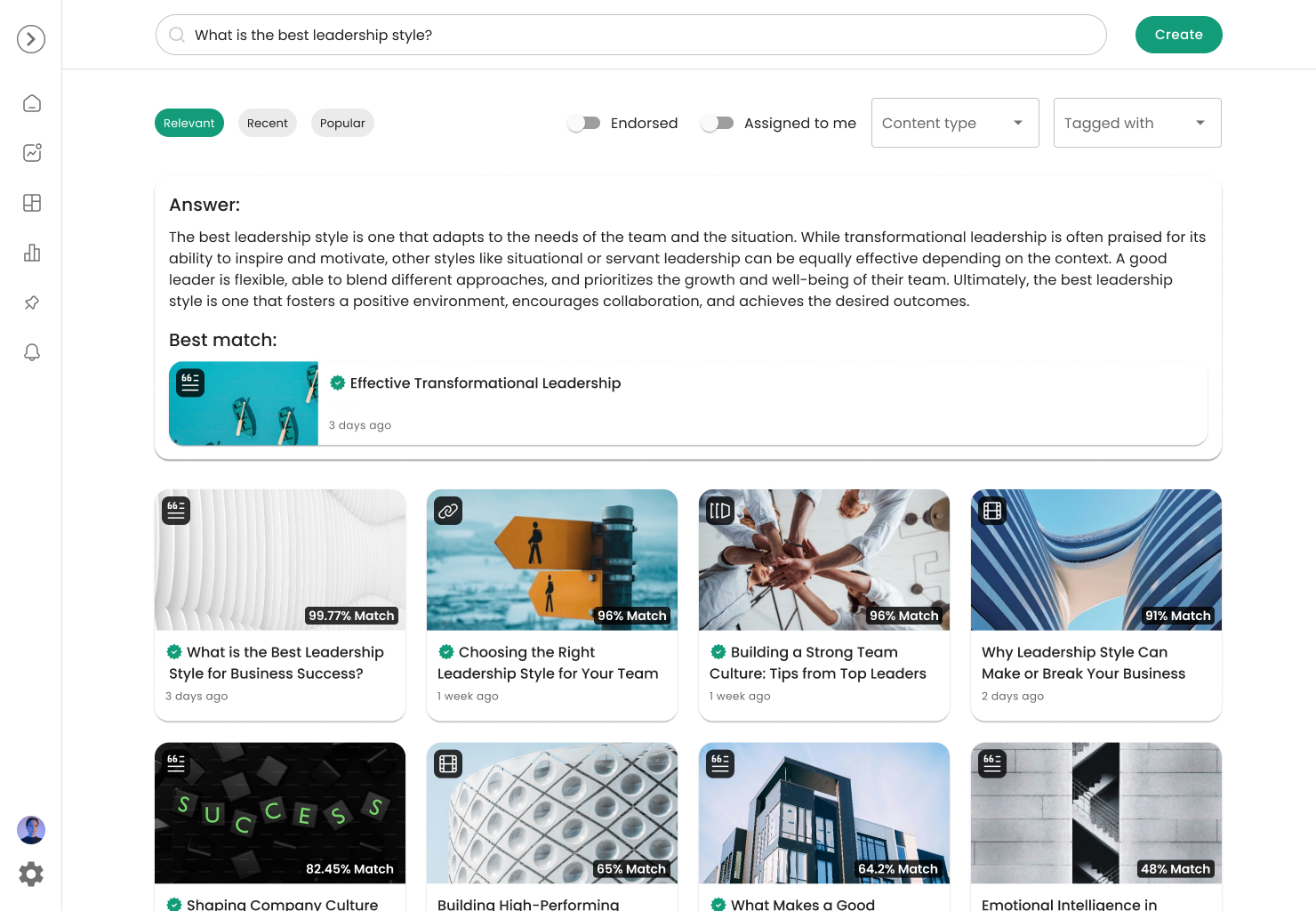Click the video icon on Why Leadership Style card
Screen dimensions: 1316x911
click(992, 511)
